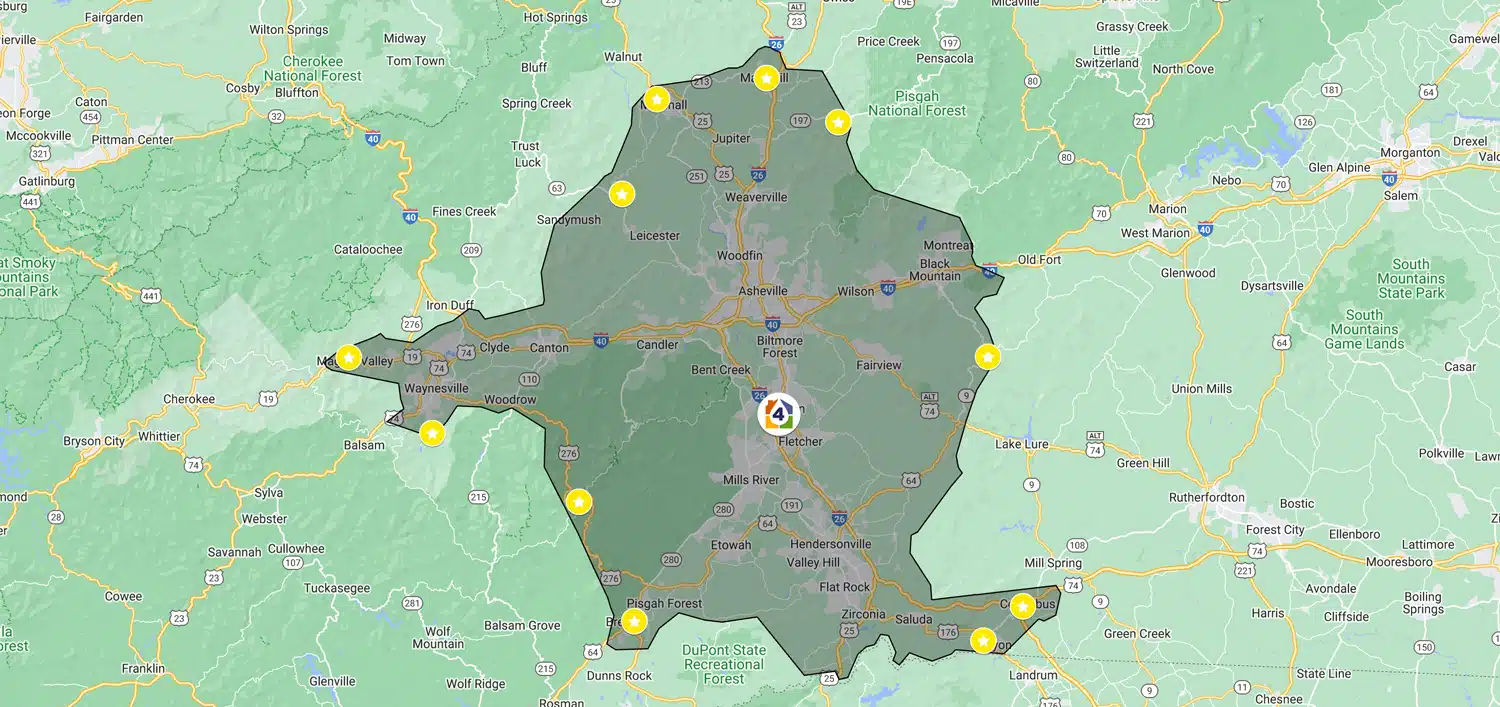This screenshot has width=1500, height=707.
Task: Select the South Mountains State Park label
Action: click(1411, 279)
